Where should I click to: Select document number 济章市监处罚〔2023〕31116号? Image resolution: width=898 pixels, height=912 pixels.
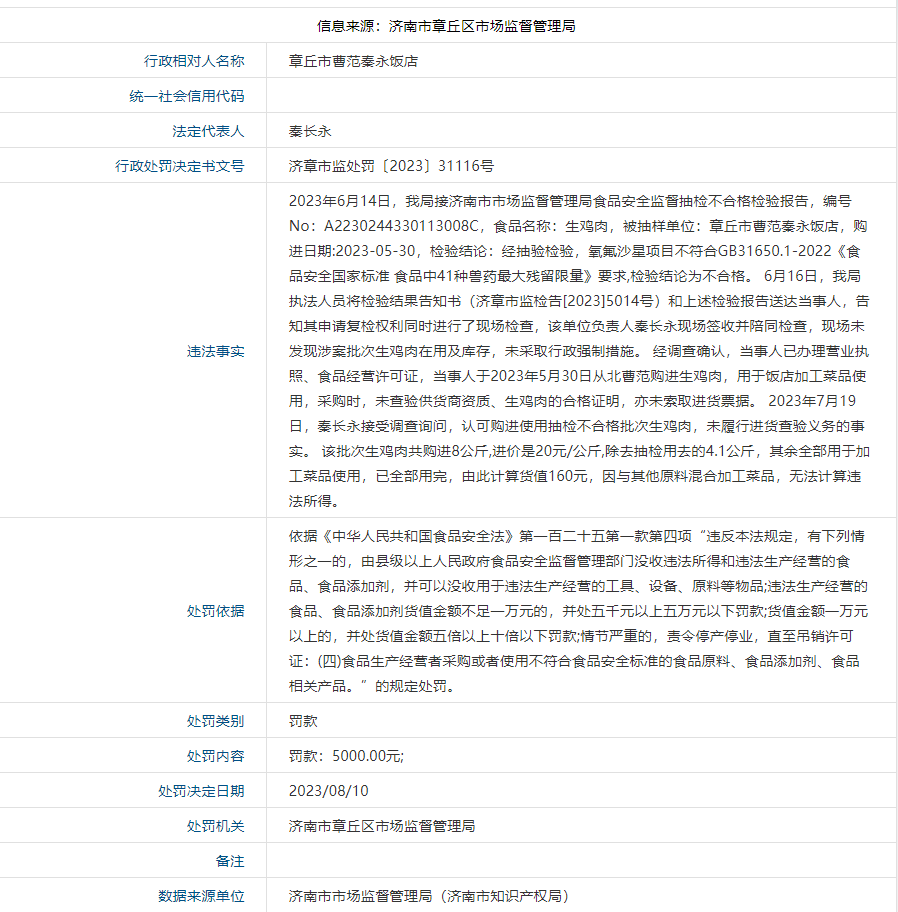point(391,166)
